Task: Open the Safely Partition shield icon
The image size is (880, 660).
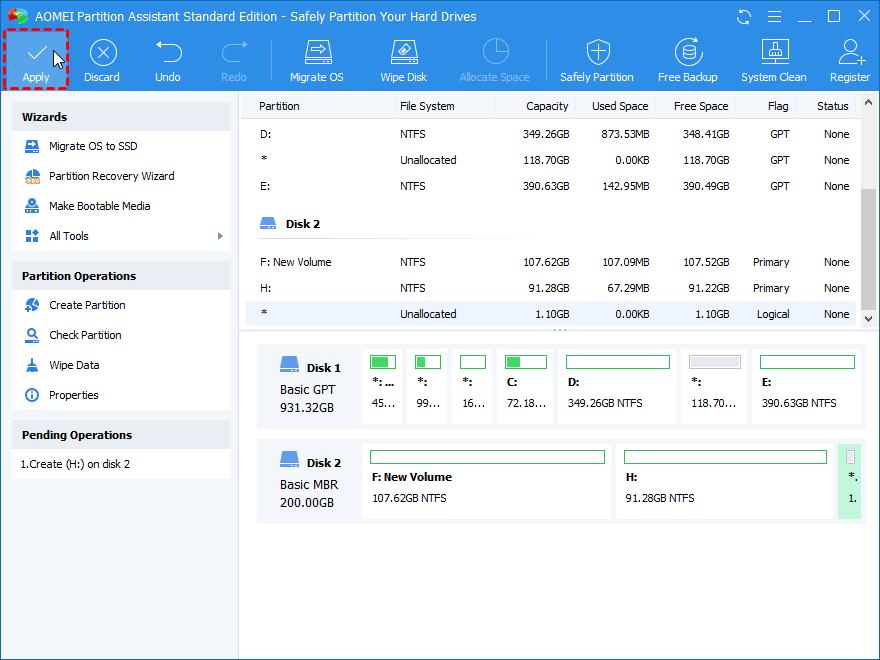Action: [597, 52]
